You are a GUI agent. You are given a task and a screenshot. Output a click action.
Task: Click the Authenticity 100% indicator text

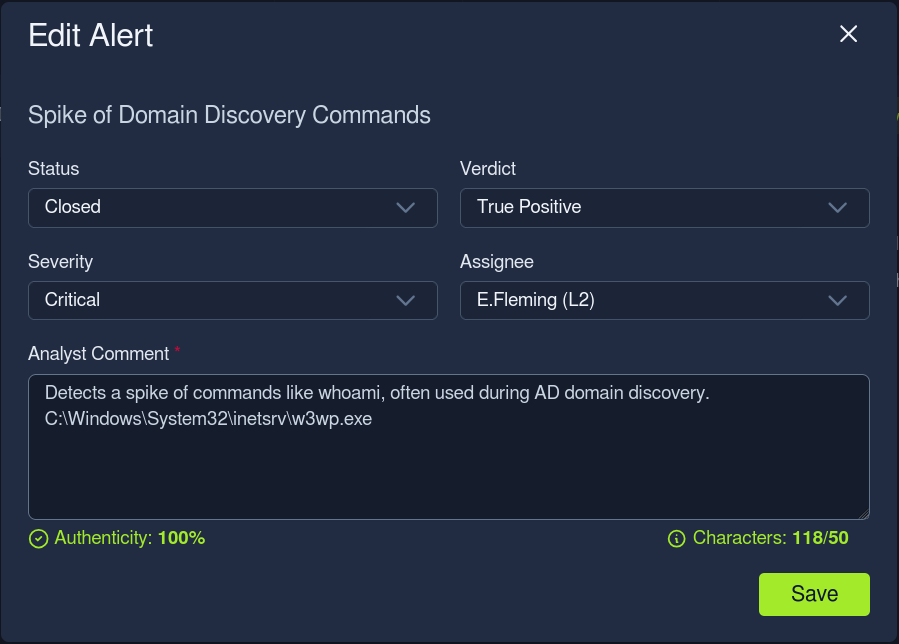click(130, 538)
